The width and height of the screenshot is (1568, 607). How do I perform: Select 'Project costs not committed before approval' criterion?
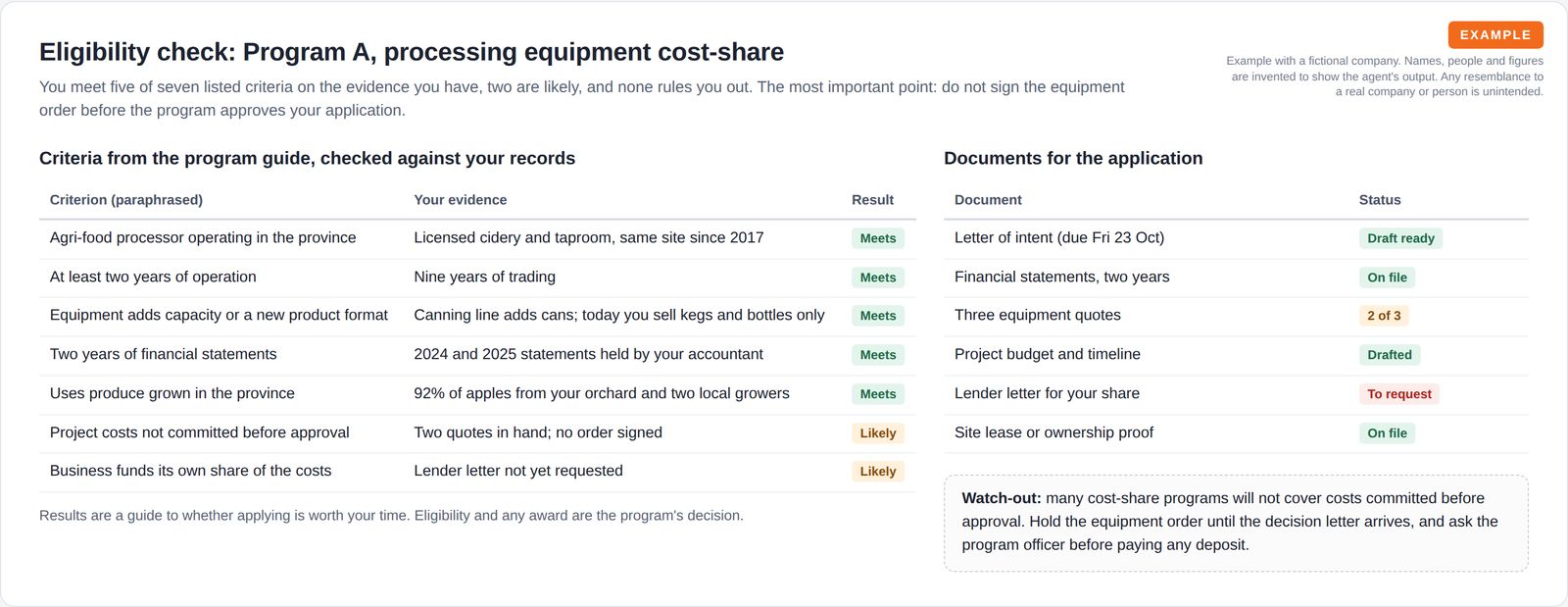click(200, 432)
